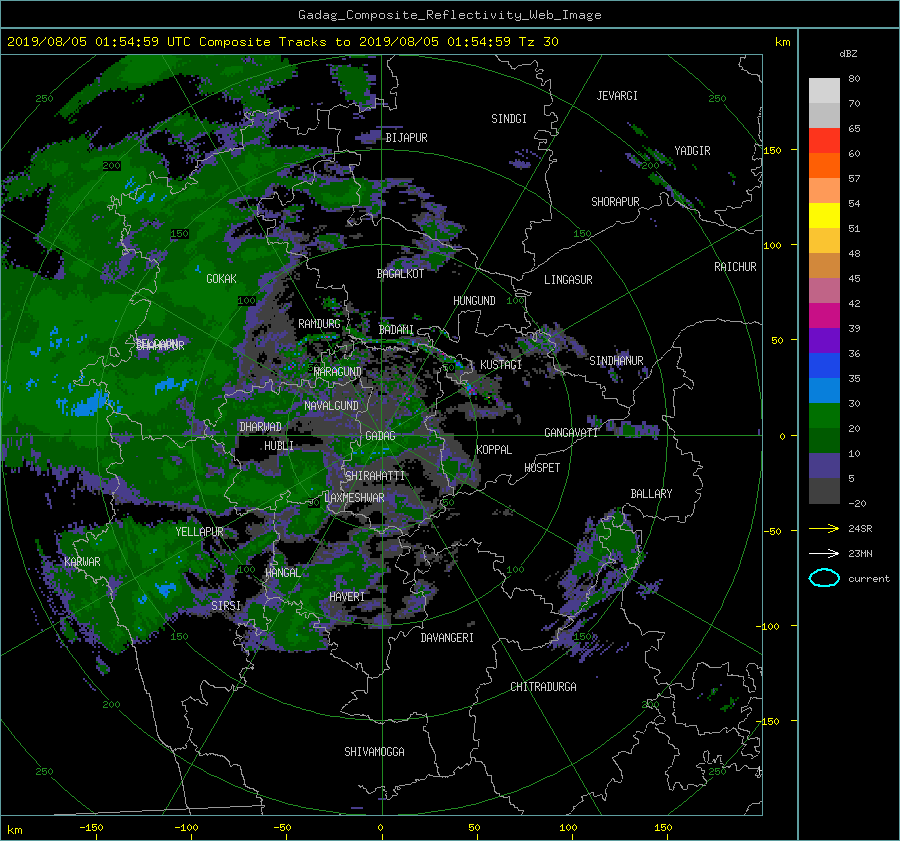This screenshot has width=900, height=841.
Task: Click the GOKAK city label
Action: (222, 279)
